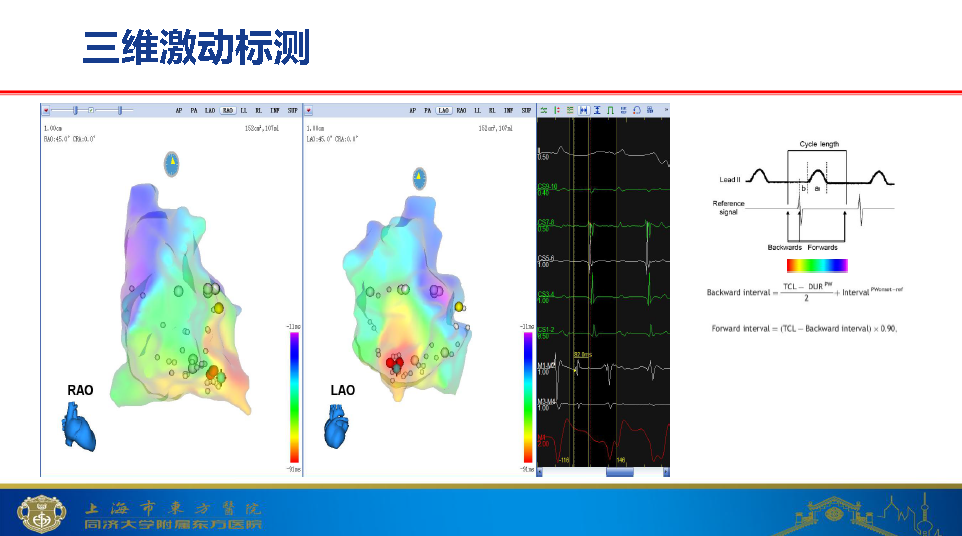Choose the SUP view in the right map panel
Screen dimensions: 962x536
pos(525,109)
